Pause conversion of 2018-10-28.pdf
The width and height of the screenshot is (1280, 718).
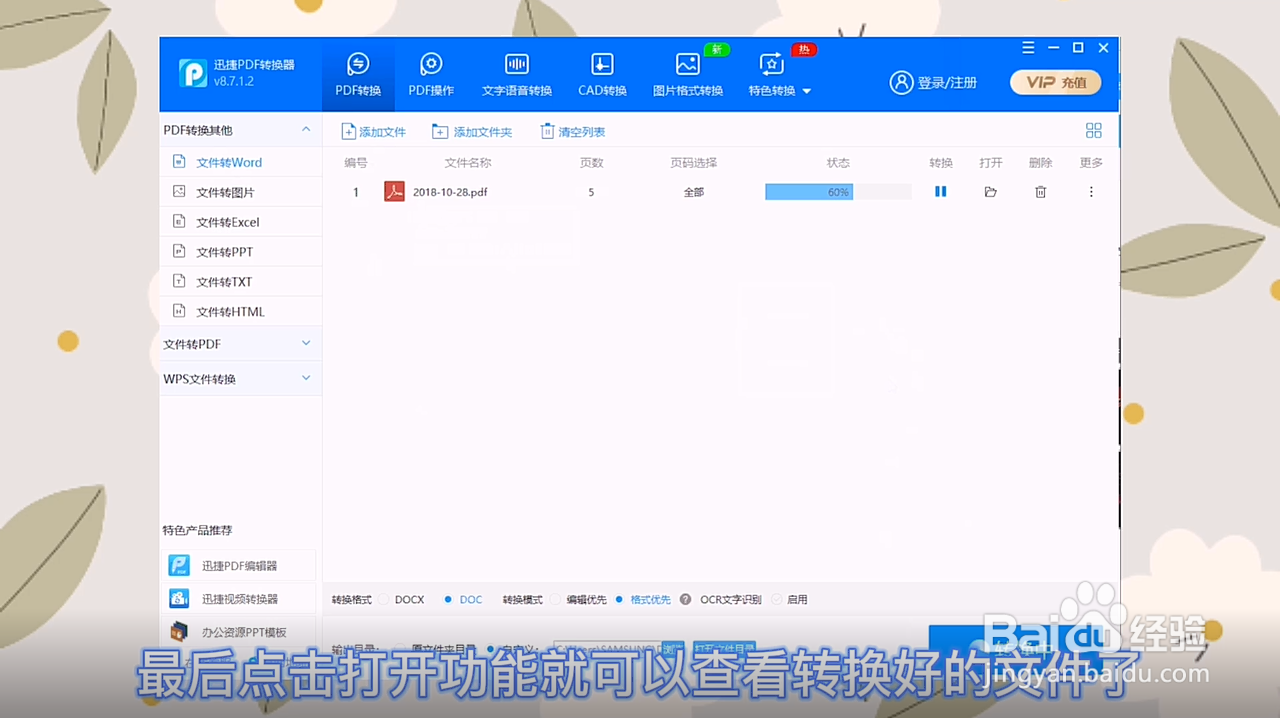click(940, 192)
